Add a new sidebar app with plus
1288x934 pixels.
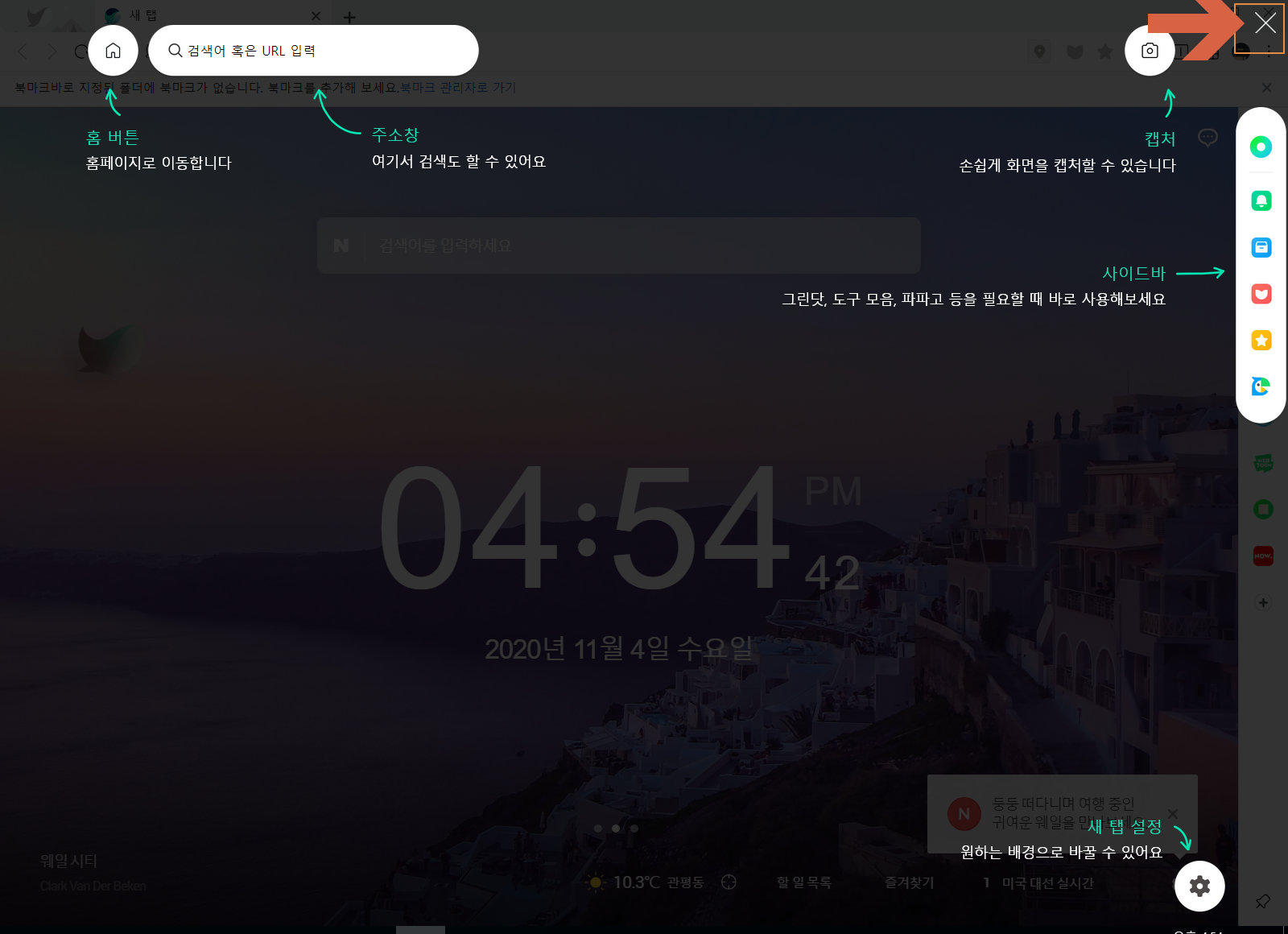click(x=1263, y=602)
